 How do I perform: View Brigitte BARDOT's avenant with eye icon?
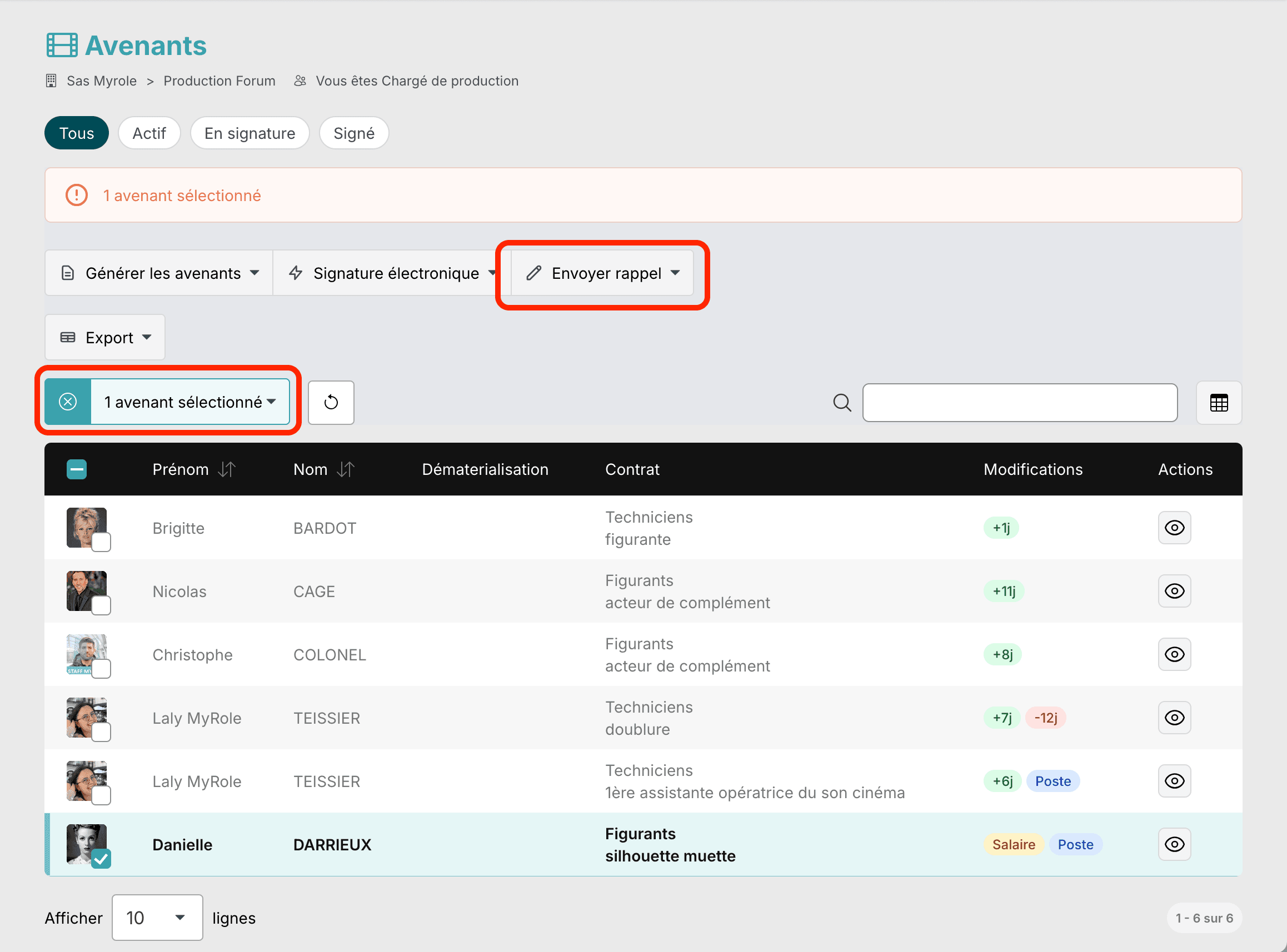(1175, 527)
